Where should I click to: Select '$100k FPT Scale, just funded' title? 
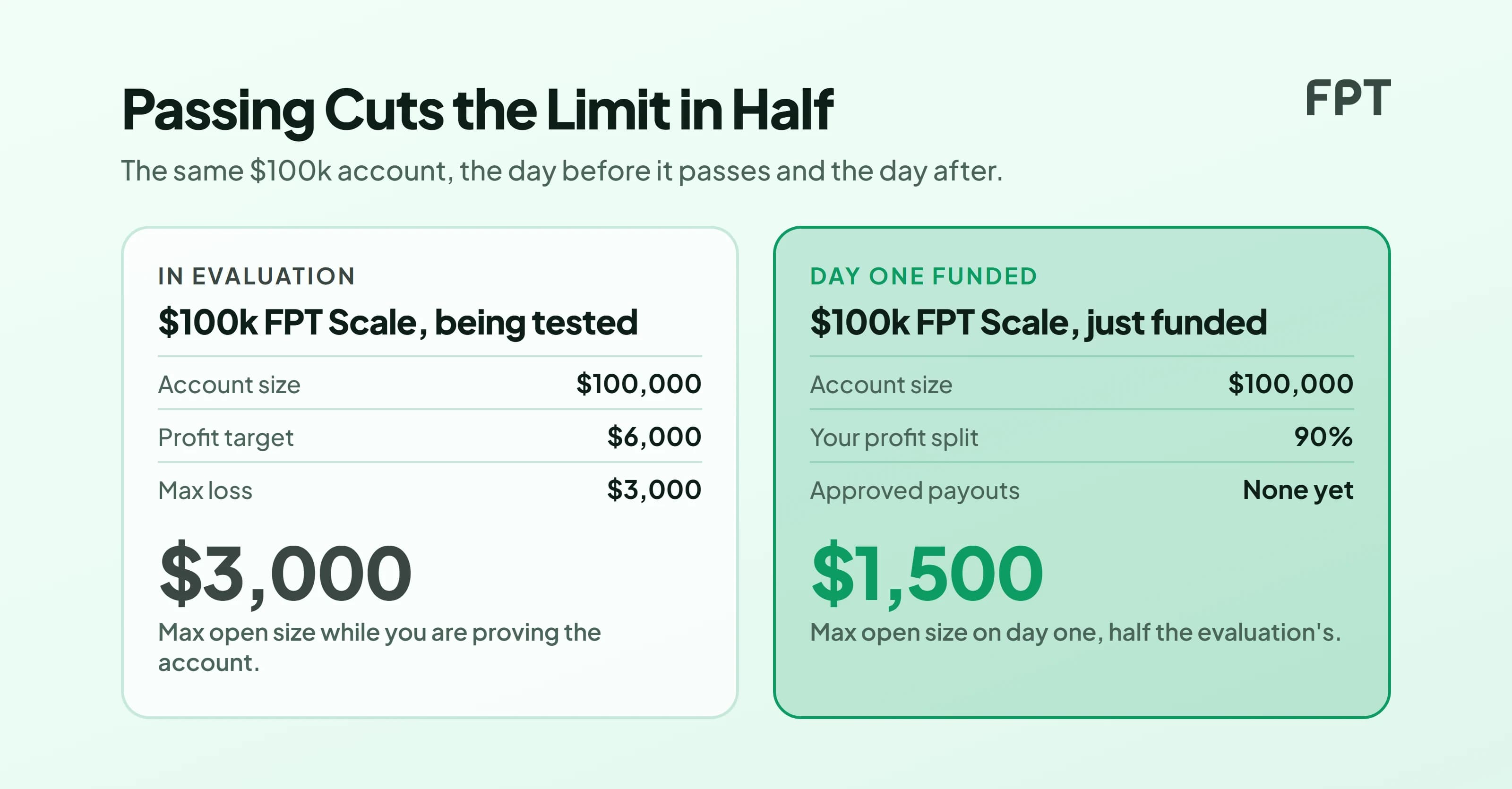point(1039,323)
